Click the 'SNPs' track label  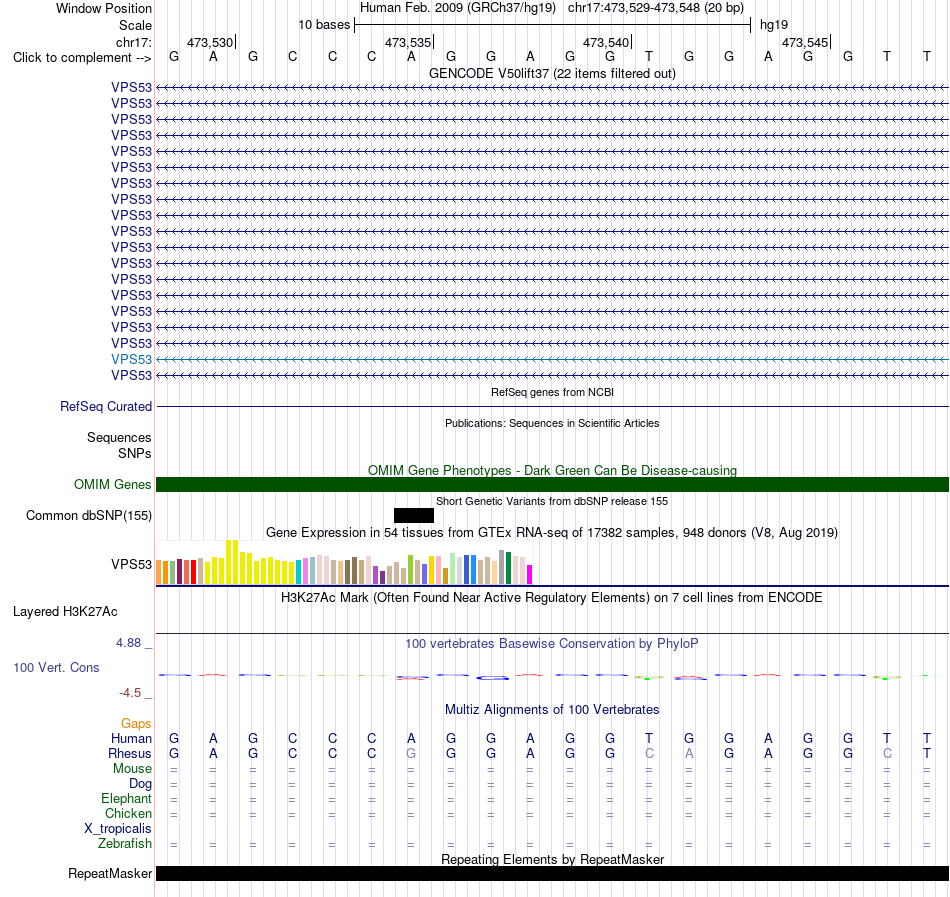point(135,453)
